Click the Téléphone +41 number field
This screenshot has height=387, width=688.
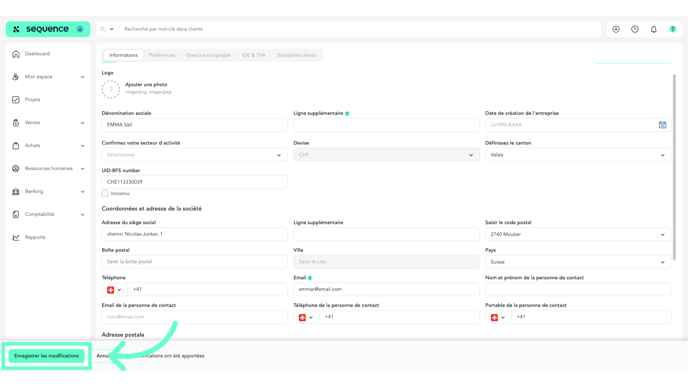coord(207,290)
